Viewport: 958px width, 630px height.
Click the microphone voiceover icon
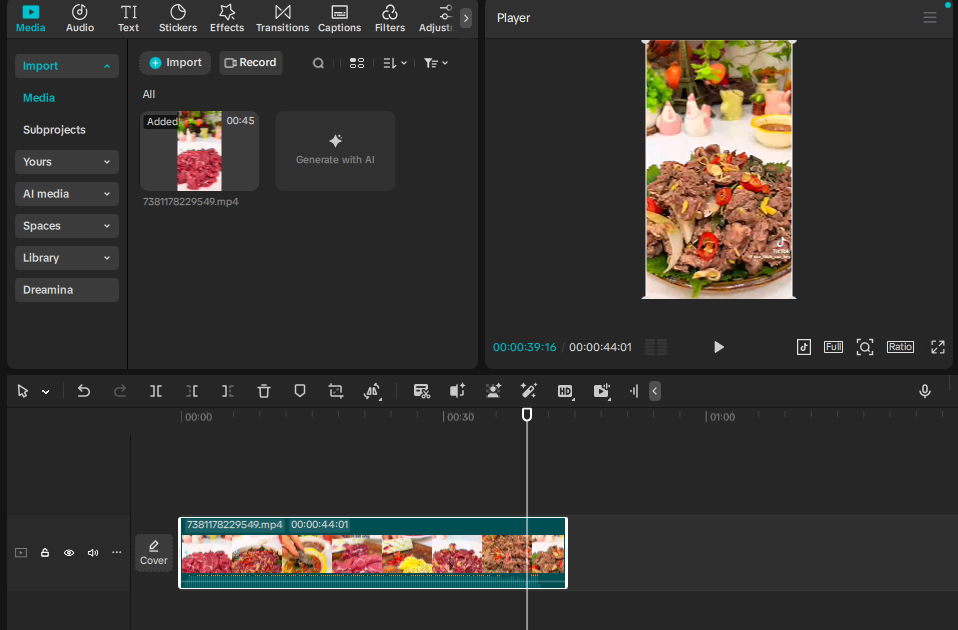coord(925,391)
